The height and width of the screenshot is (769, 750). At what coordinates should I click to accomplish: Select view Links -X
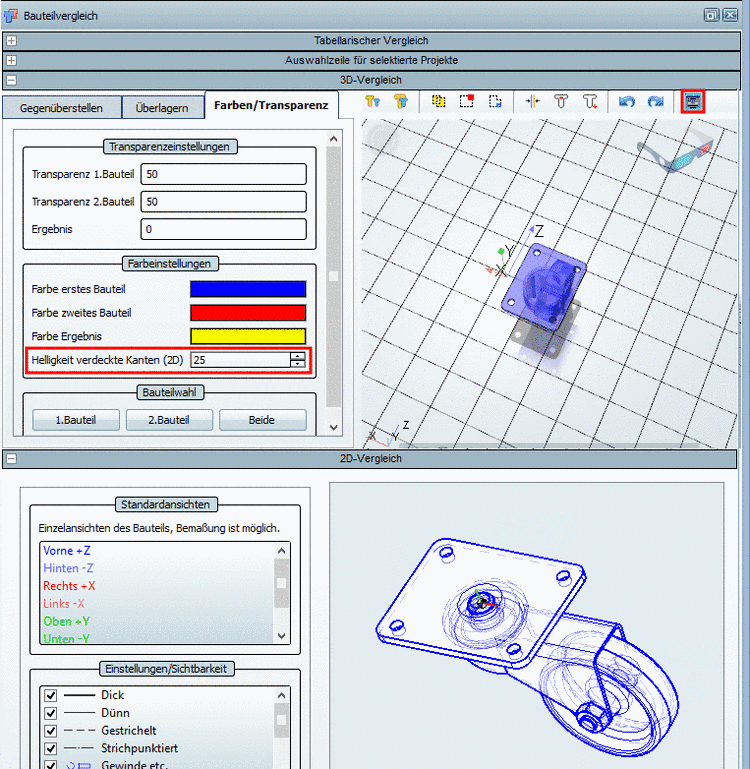click(64, 604)
